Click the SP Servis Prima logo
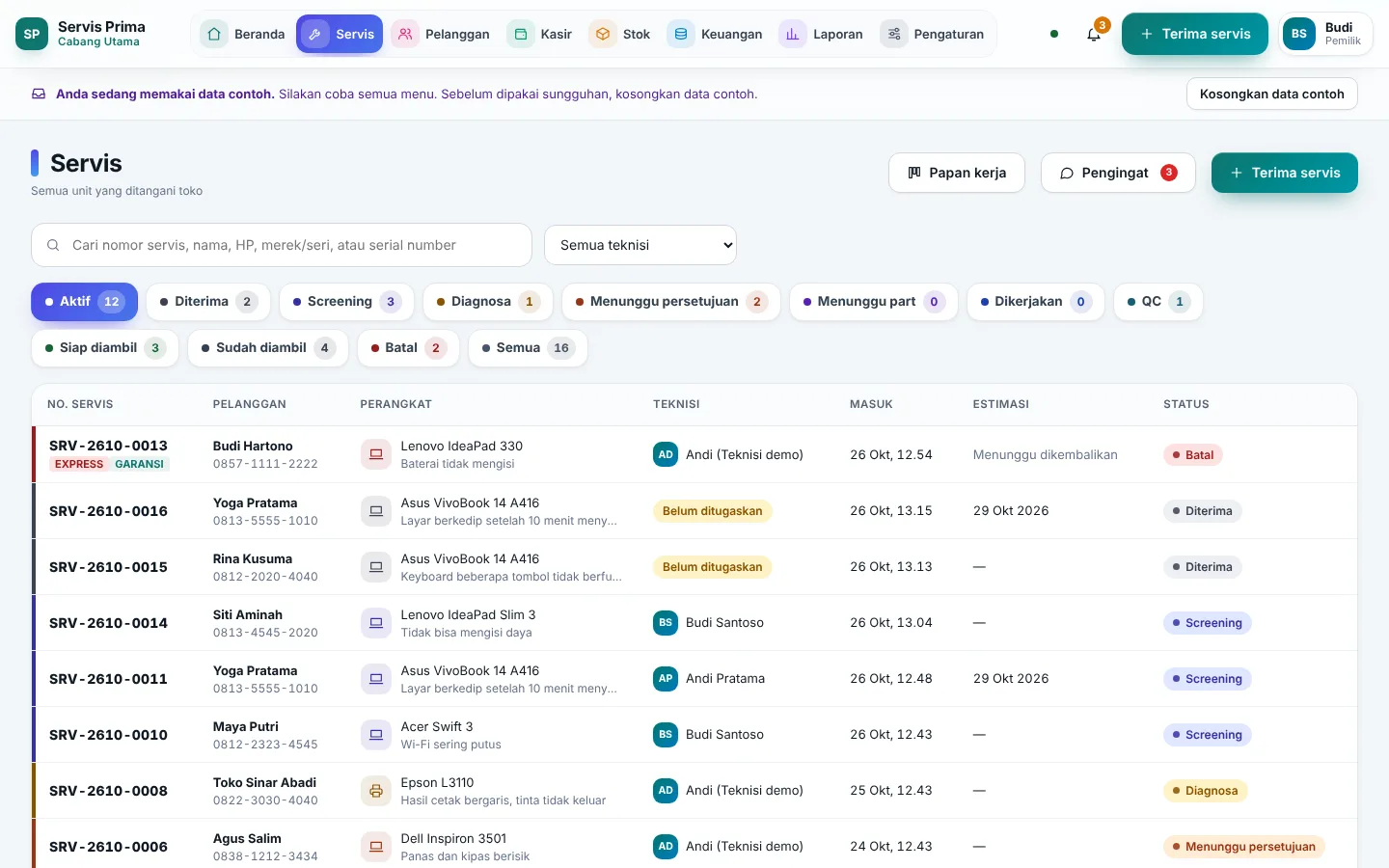The width and height of the screenshot is (1389, 868). click(32, 34)
